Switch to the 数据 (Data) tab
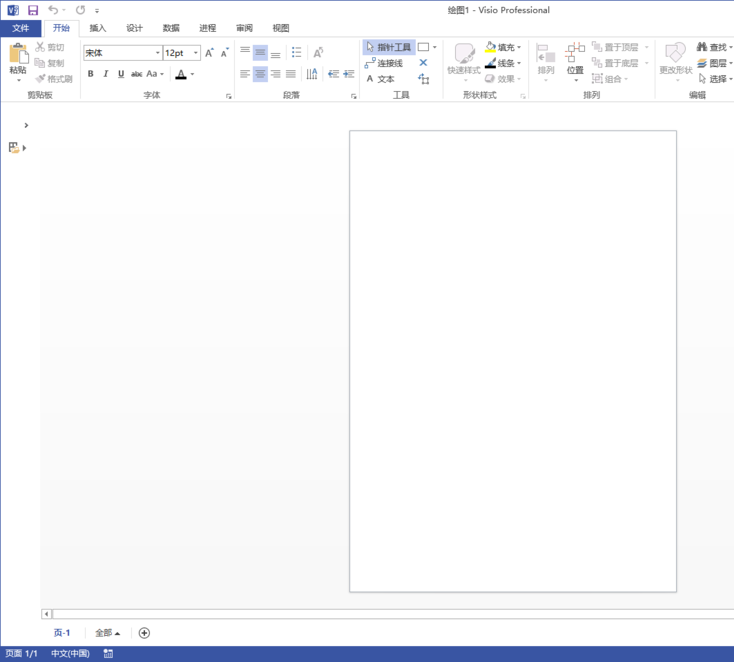The height and width of the screenshot is (662, 734). tap(171, 28)
